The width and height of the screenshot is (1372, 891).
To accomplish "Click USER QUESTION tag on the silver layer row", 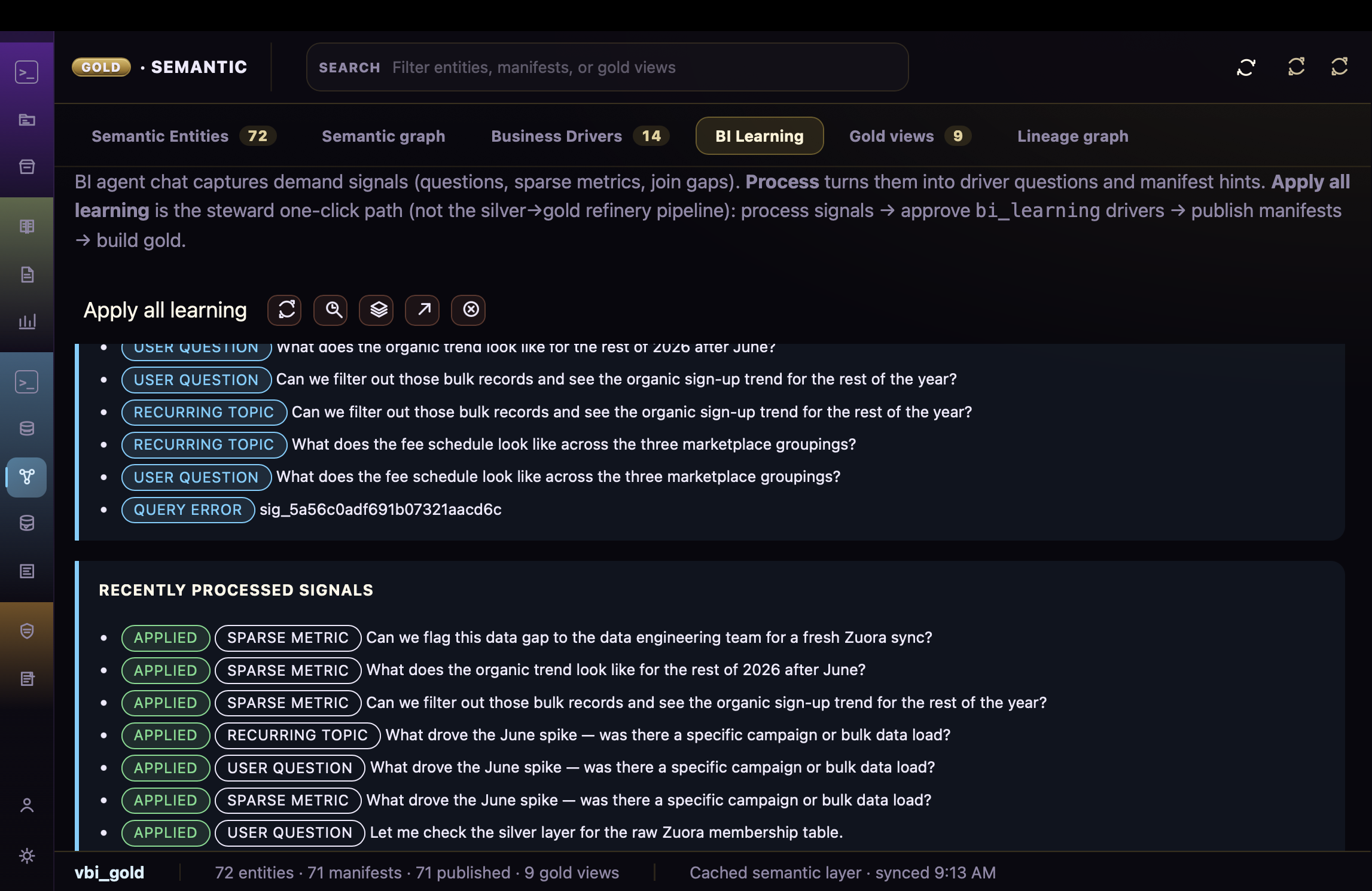I will [289, 832].
